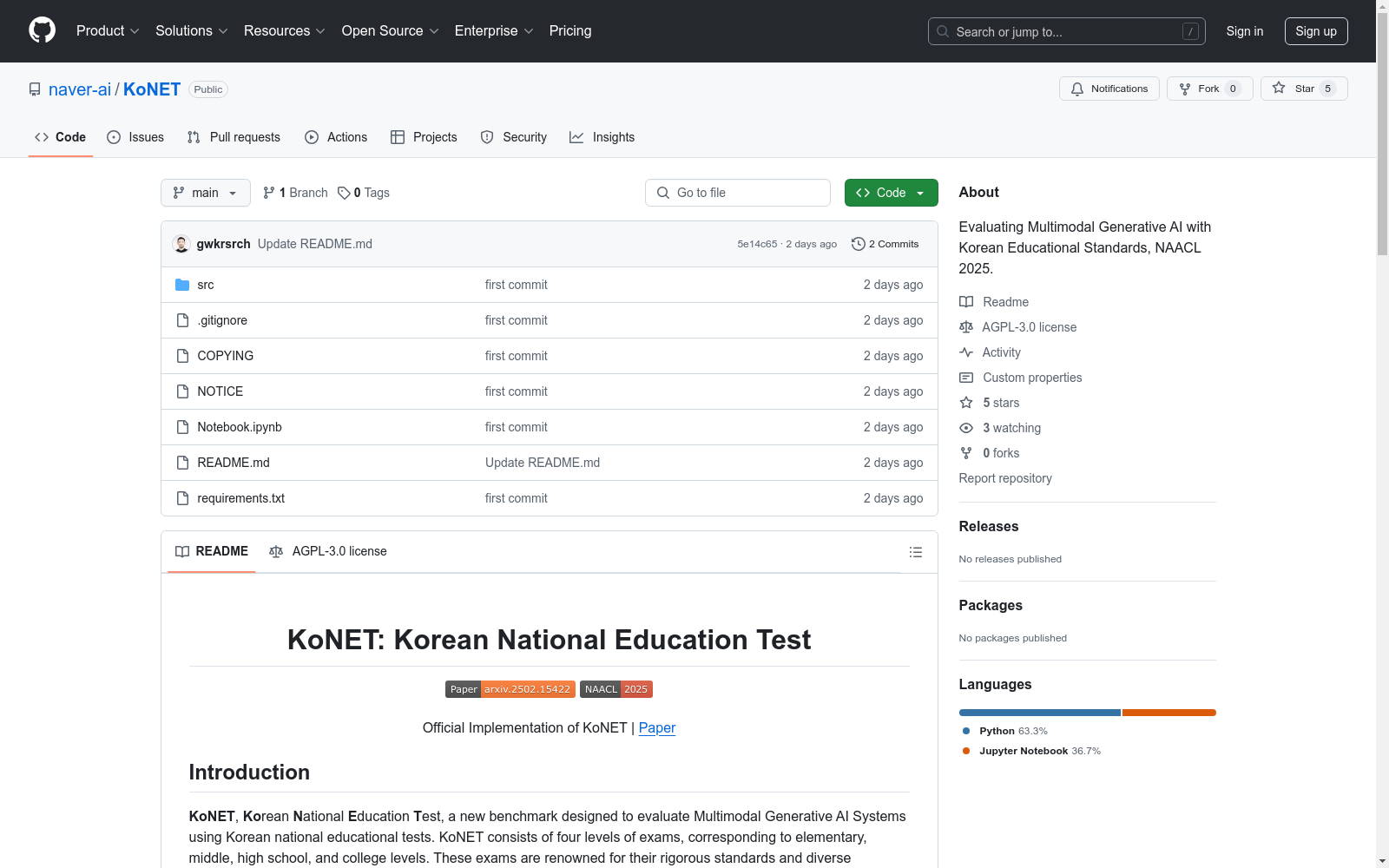
Task: Switch to the Security tab
Action: pyautogui.click(x=514, y=137)
